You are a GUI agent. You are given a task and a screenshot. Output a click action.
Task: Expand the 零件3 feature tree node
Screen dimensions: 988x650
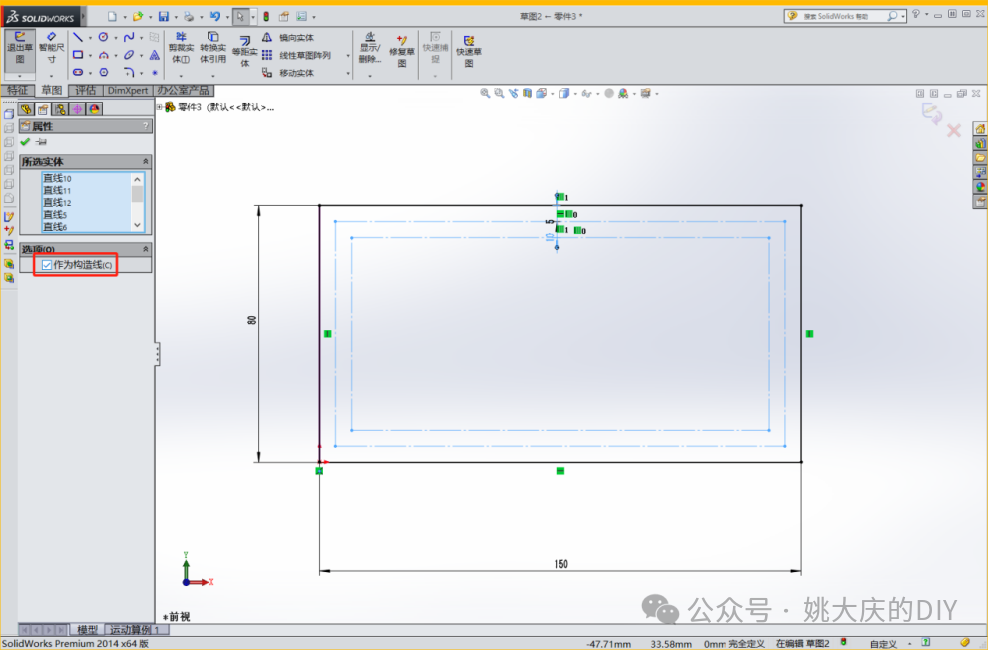160,107
